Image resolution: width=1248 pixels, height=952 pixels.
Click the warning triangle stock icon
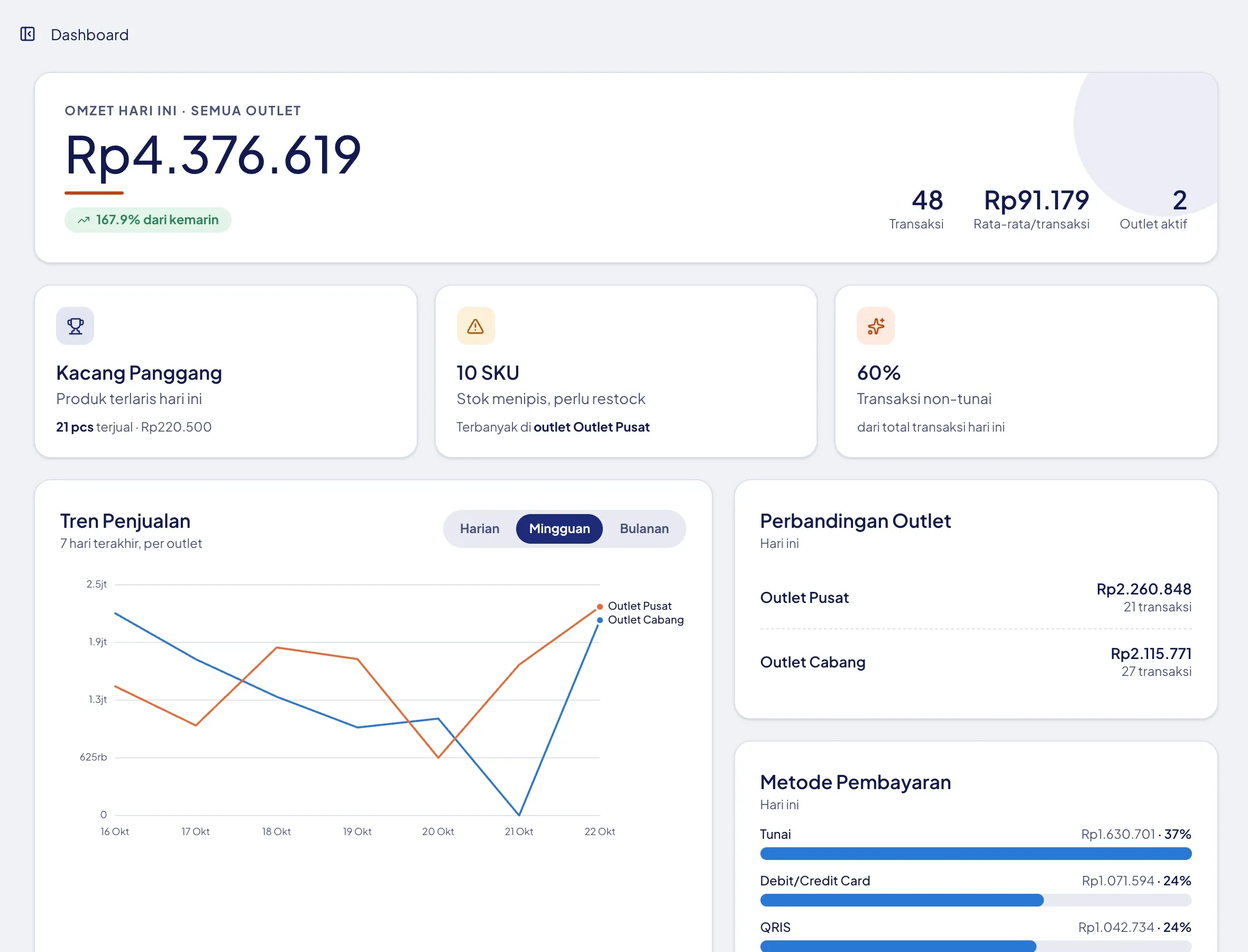click(x=475, y=326)
